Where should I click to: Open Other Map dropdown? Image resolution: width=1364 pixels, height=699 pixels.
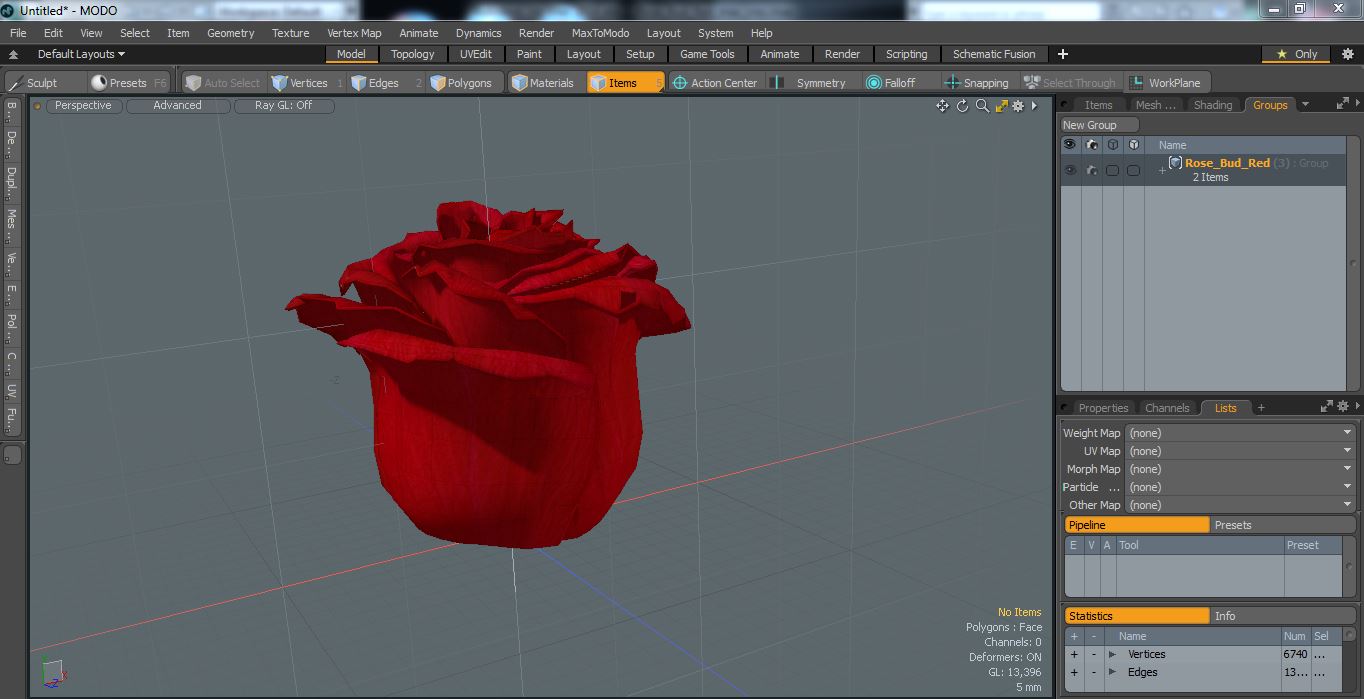[1240, 505]
